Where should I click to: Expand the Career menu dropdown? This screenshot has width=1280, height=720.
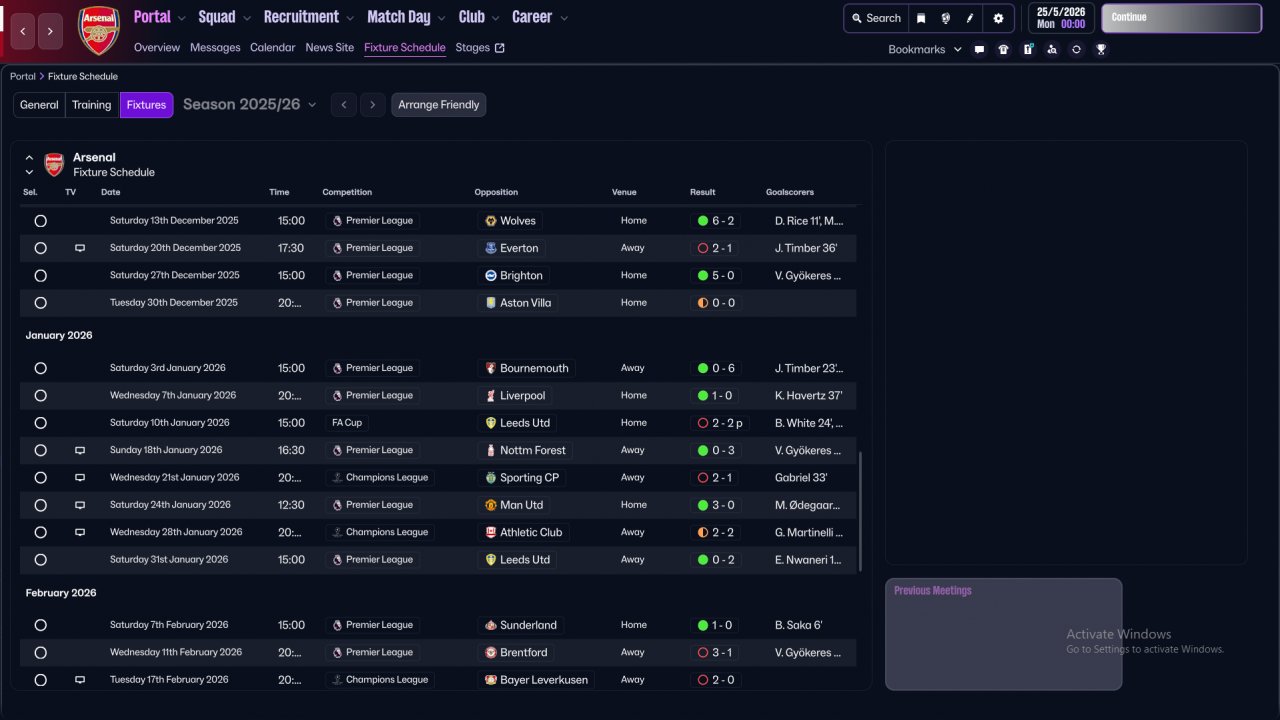pyautogui.click(x=564, y=18)
